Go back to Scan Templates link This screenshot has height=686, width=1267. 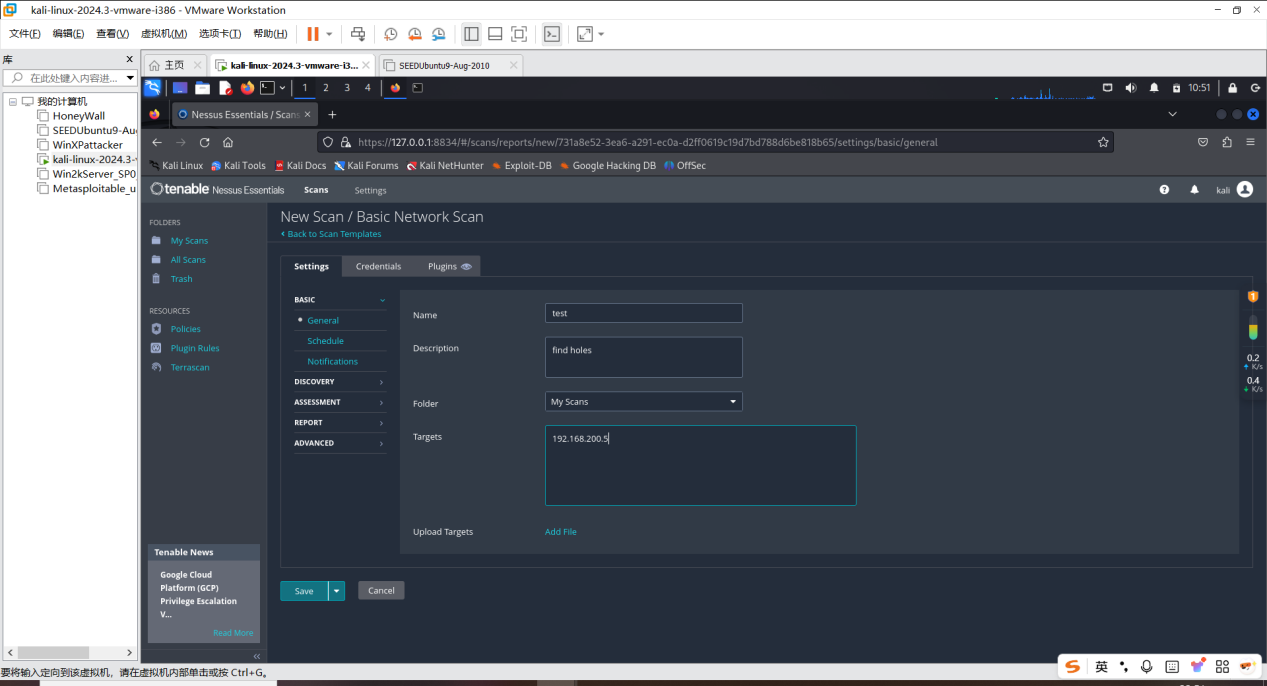click(x=331, y=234)
